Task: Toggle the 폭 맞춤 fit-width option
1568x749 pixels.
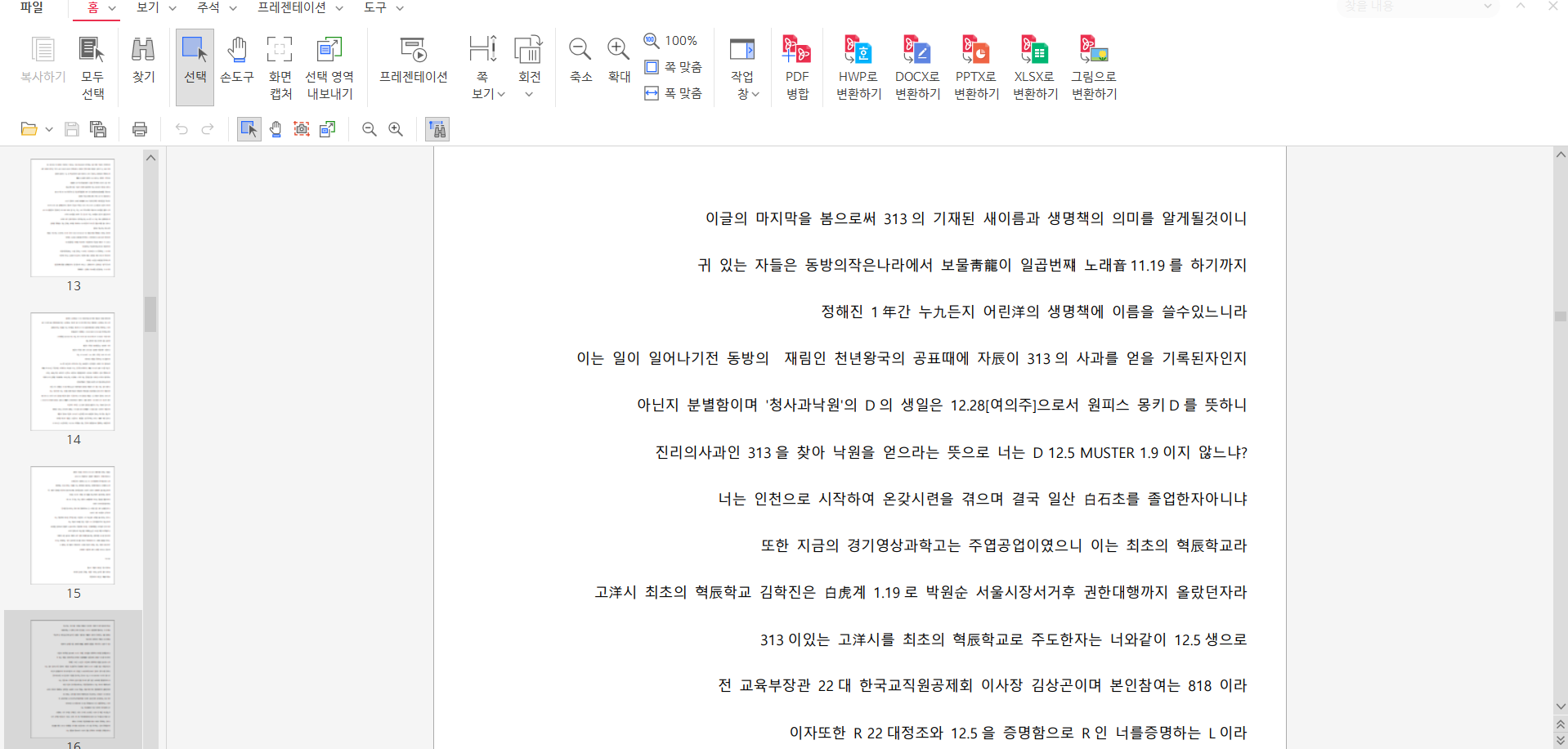Action: 674,93
